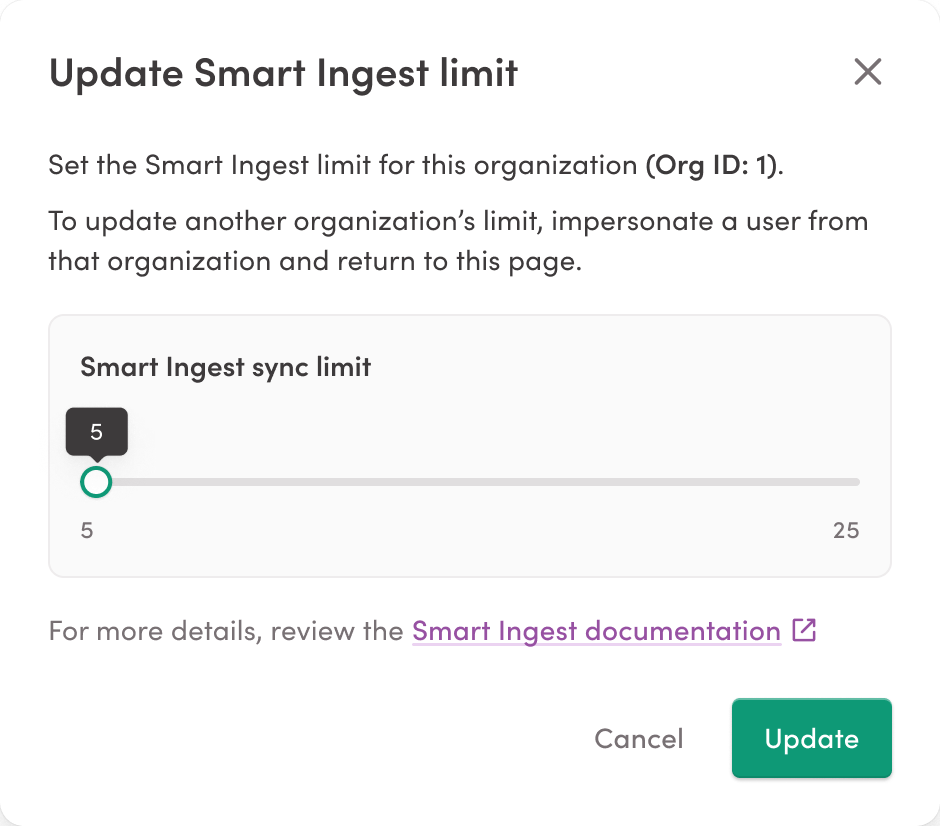Select the minimum label 5 under the slider
This screenshot has width=940, height=826.
click(87, 530)
